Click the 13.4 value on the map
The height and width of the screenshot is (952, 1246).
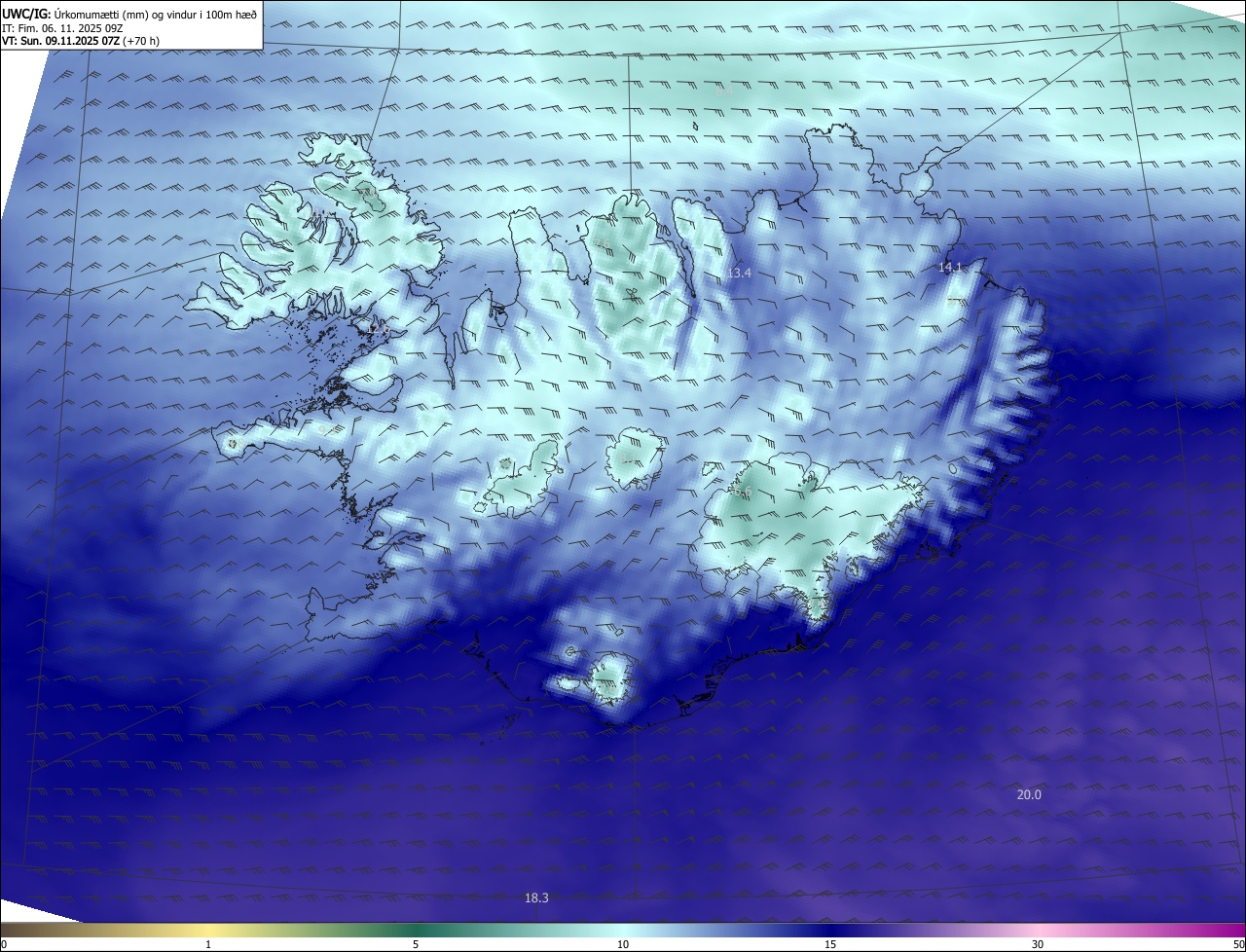(739, 274)
